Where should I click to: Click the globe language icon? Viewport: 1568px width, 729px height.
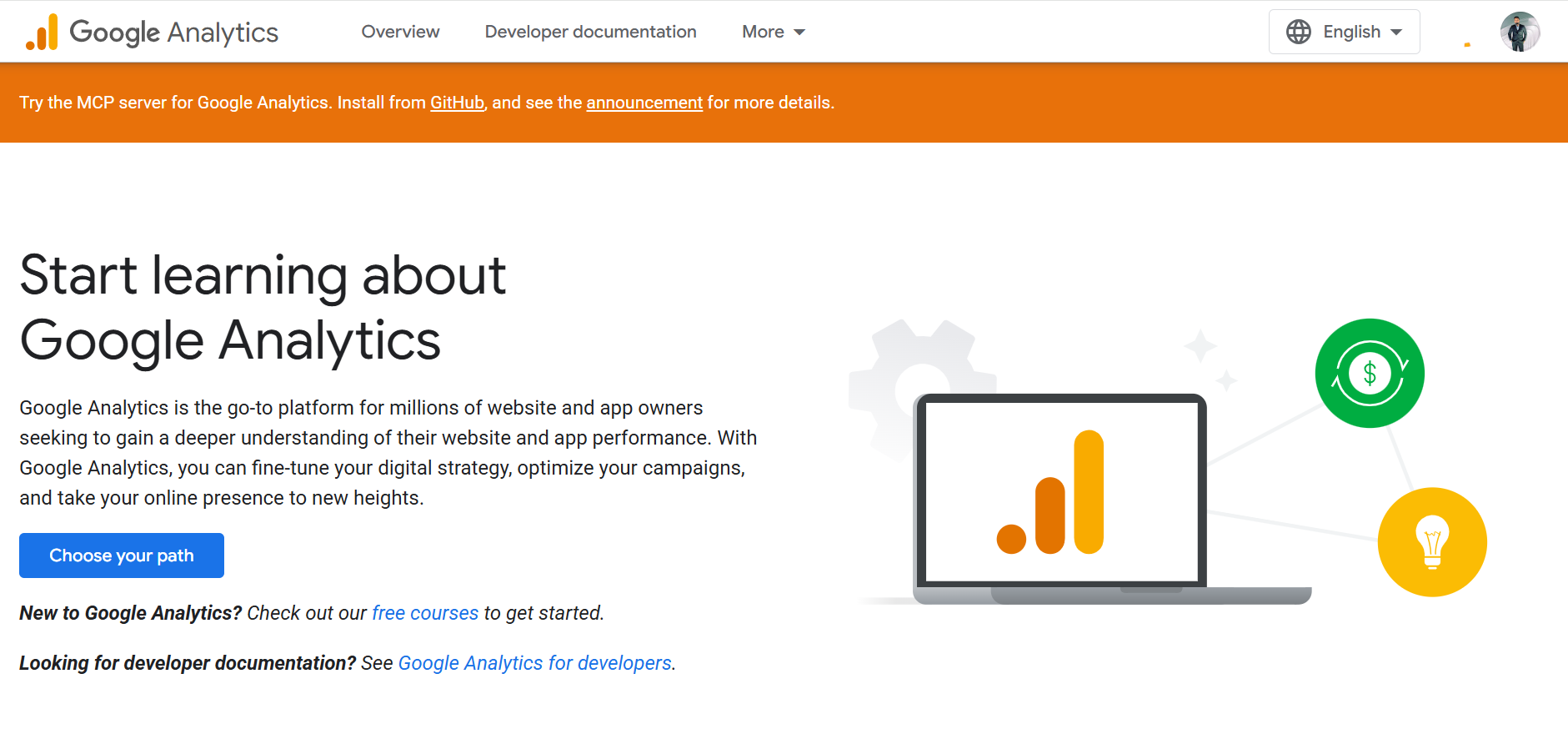pos(1298,32)
